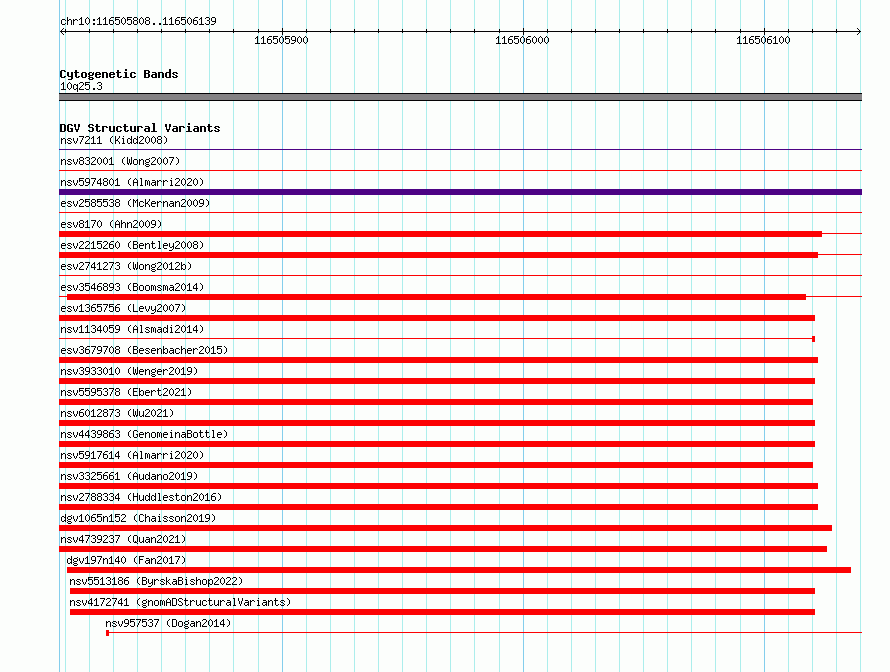
Task: Click the dgv197n140 (Fan2017) label
Action: point(126,560)
